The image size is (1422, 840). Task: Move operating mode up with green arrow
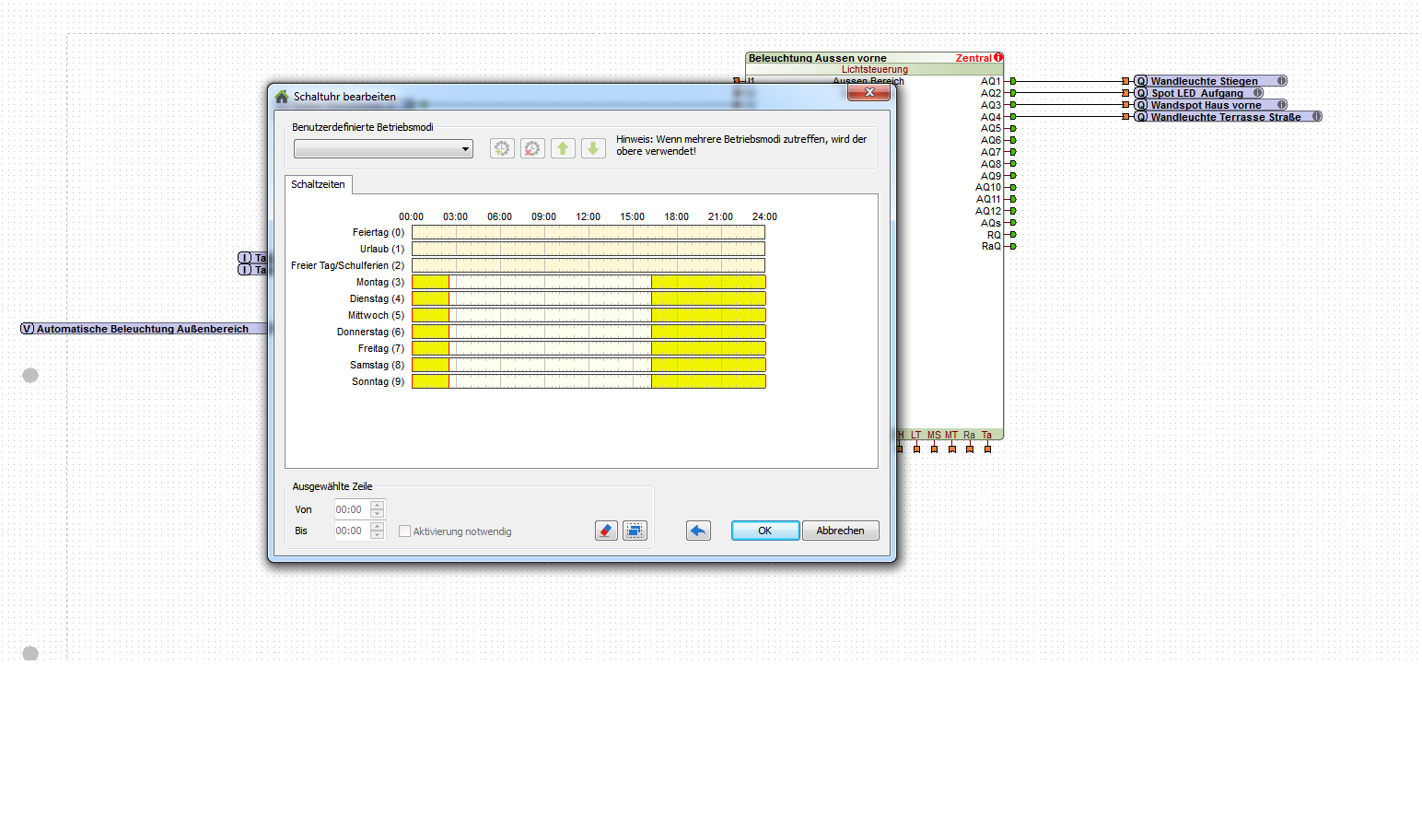(563, 148)
